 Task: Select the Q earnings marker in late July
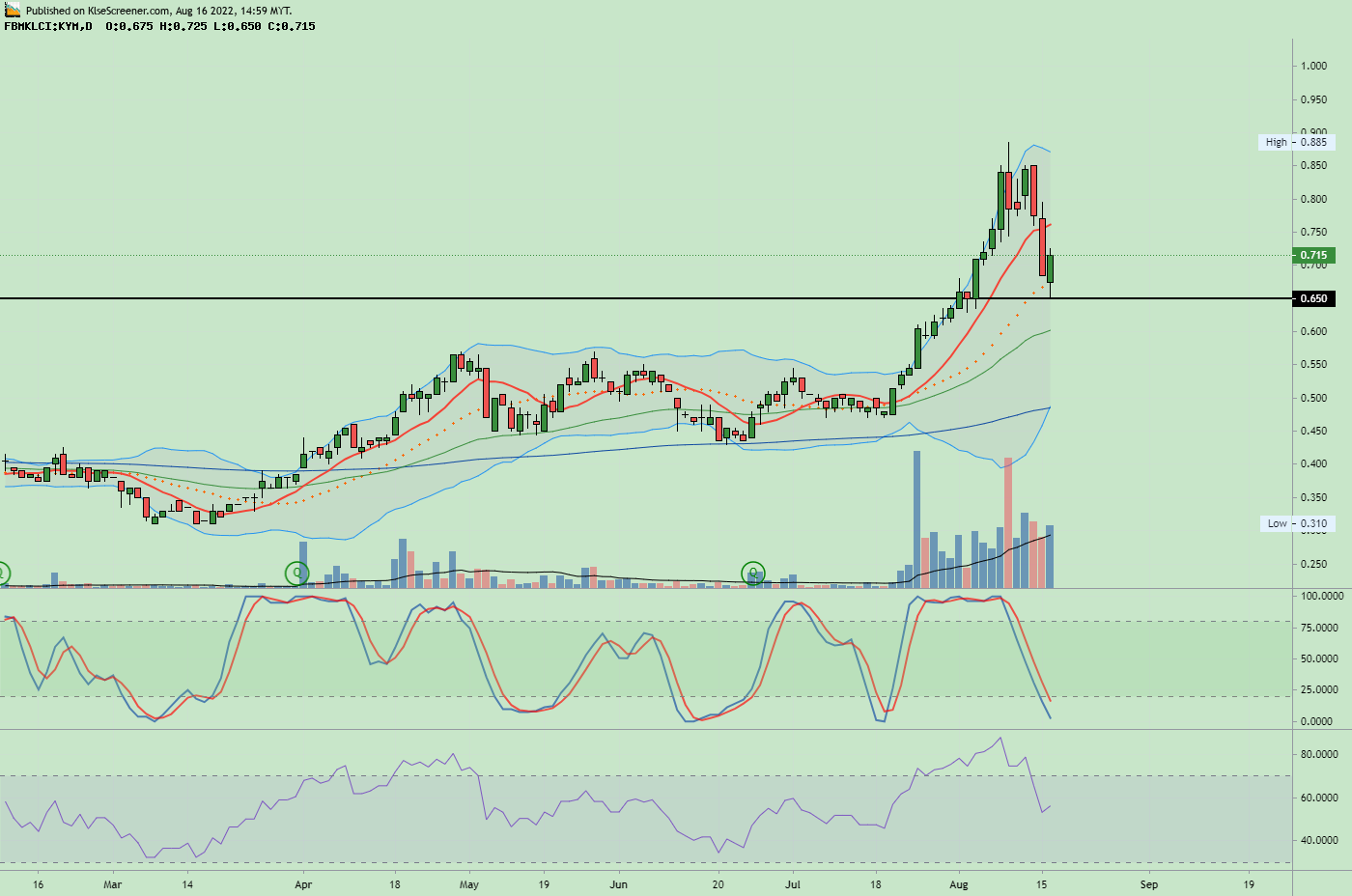pyautogui.click(x=752, y=574)
